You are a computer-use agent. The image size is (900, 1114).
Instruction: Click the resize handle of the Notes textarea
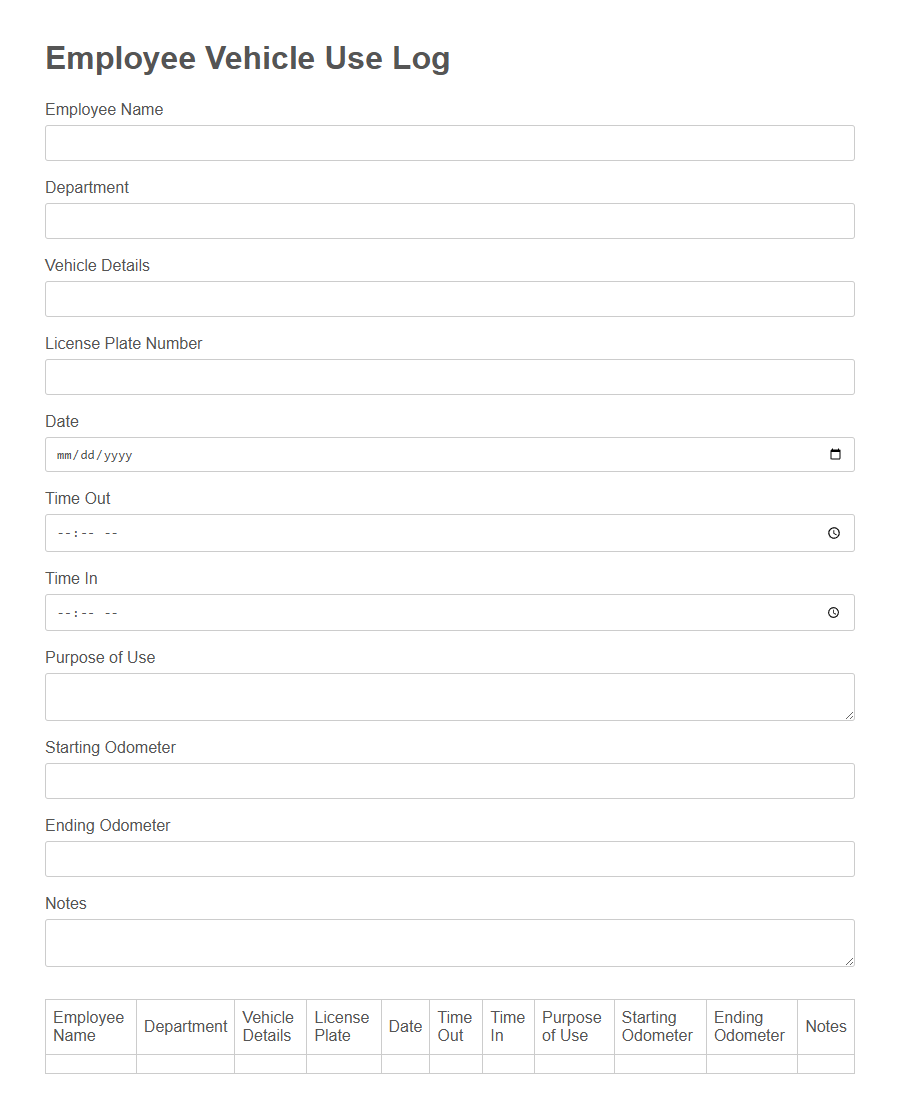(x=850, y=962)
